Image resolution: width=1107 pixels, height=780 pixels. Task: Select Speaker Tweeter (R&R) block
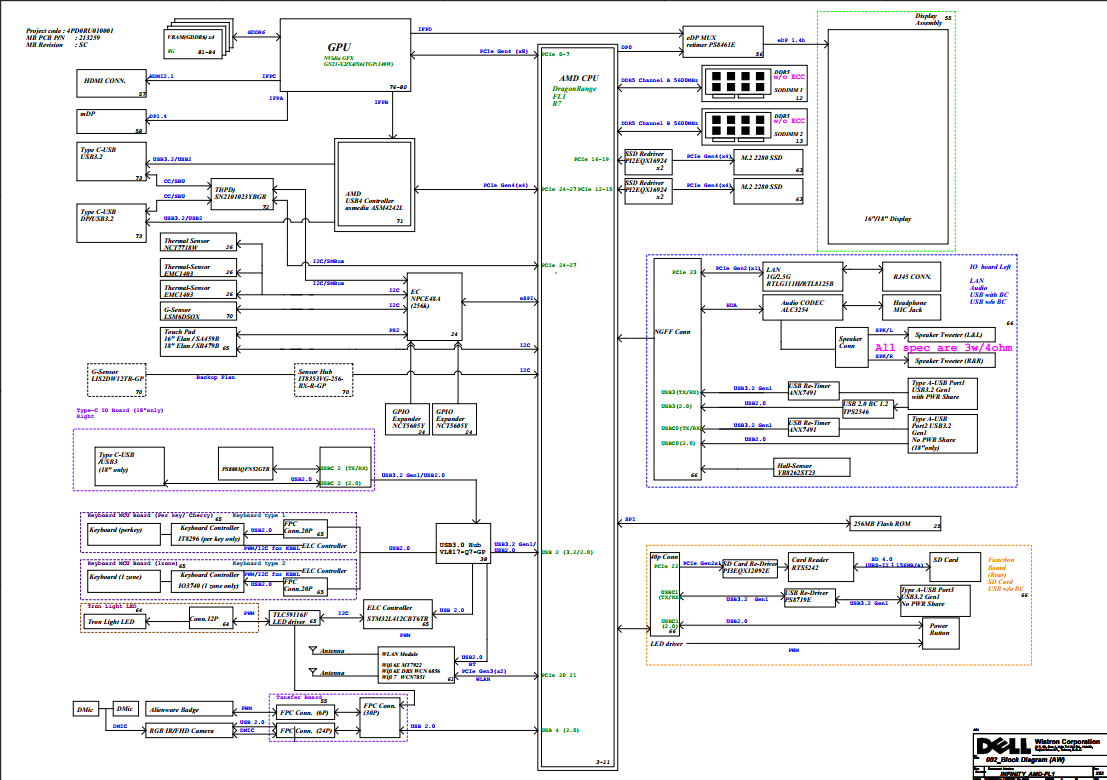pos(951,360)
